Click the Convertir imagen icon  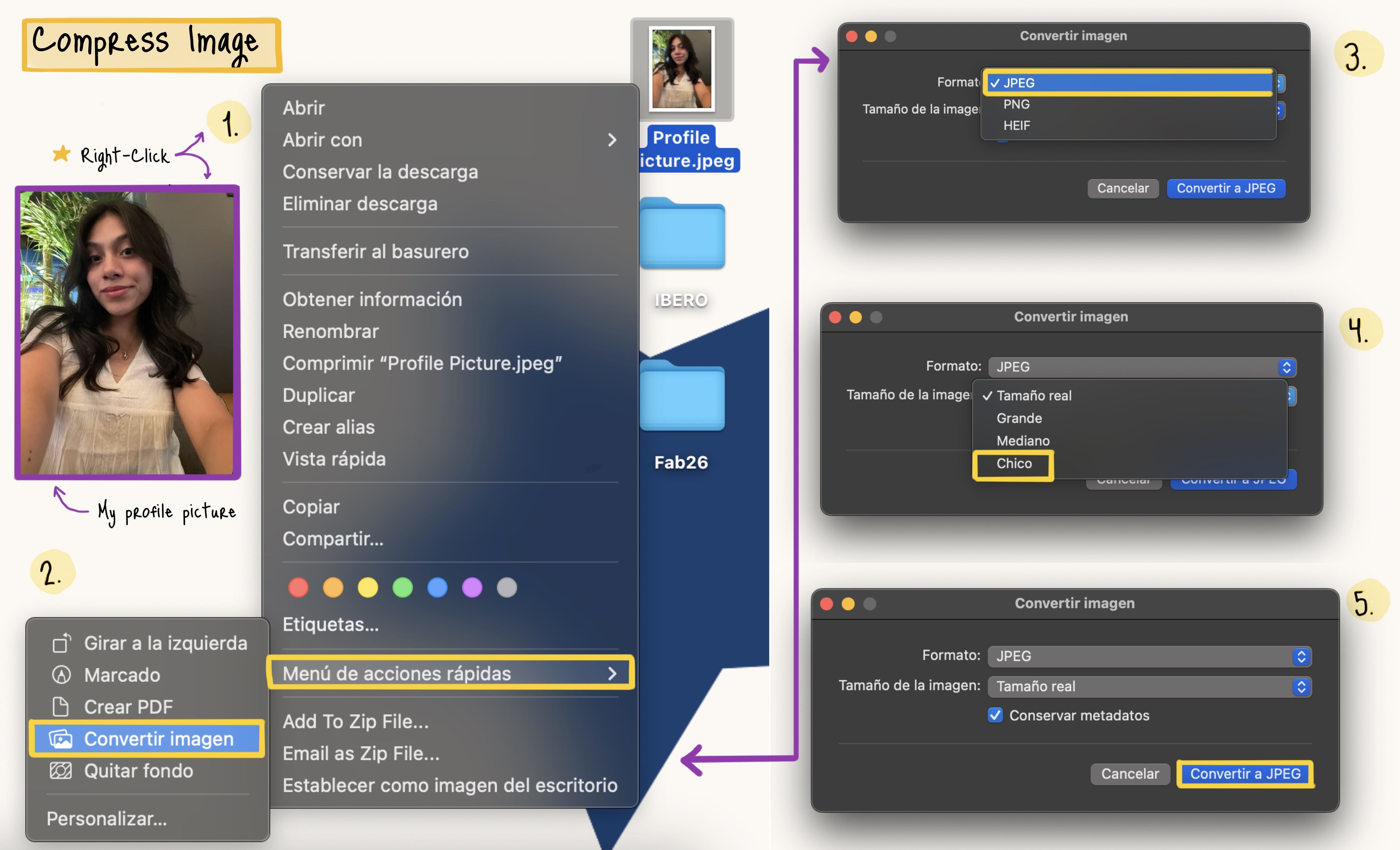pyautogui.click(x=61, y=739)
